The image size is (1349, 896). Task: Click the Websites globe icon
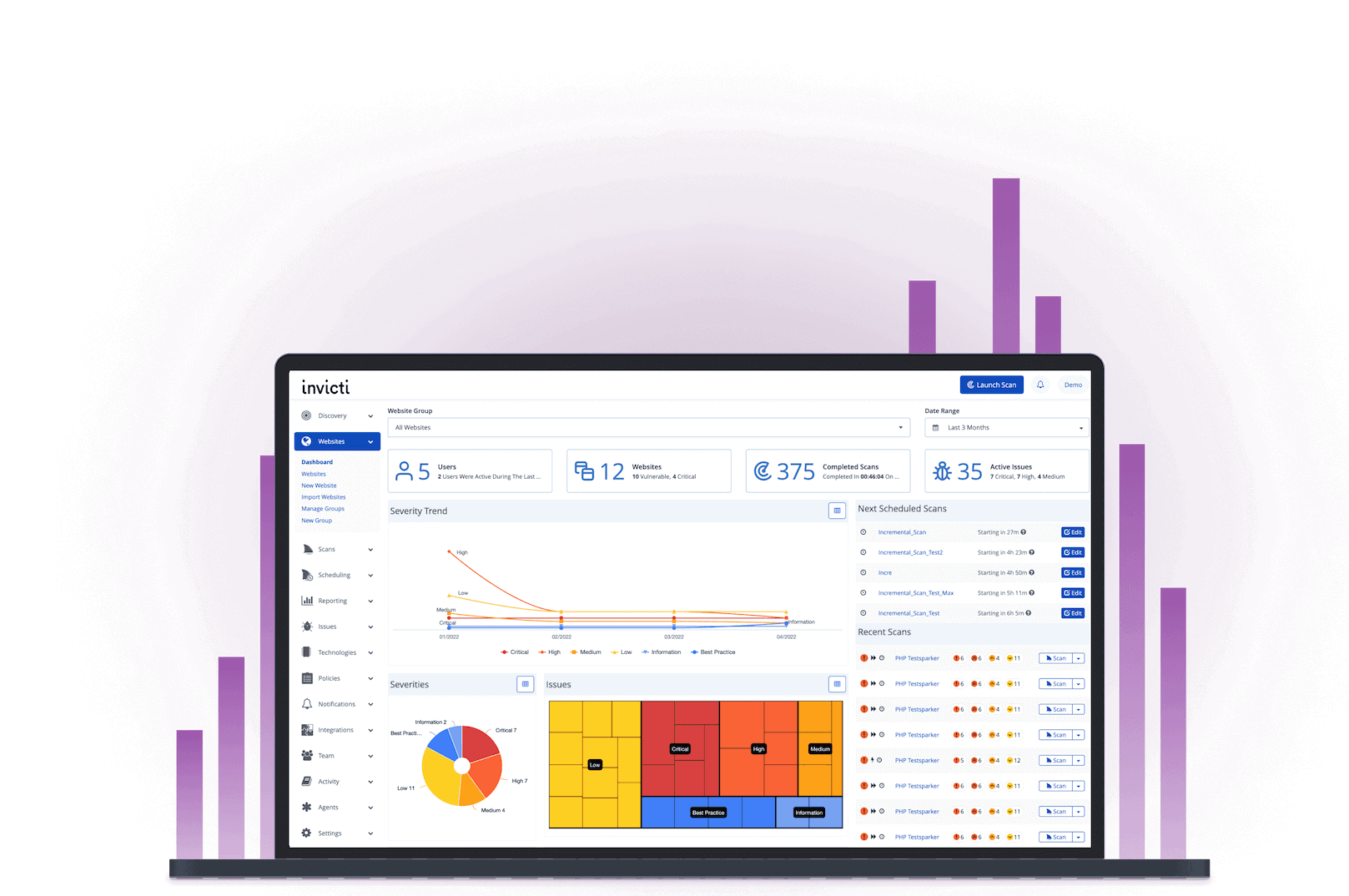pyautogui.click(x=306, y=441)
